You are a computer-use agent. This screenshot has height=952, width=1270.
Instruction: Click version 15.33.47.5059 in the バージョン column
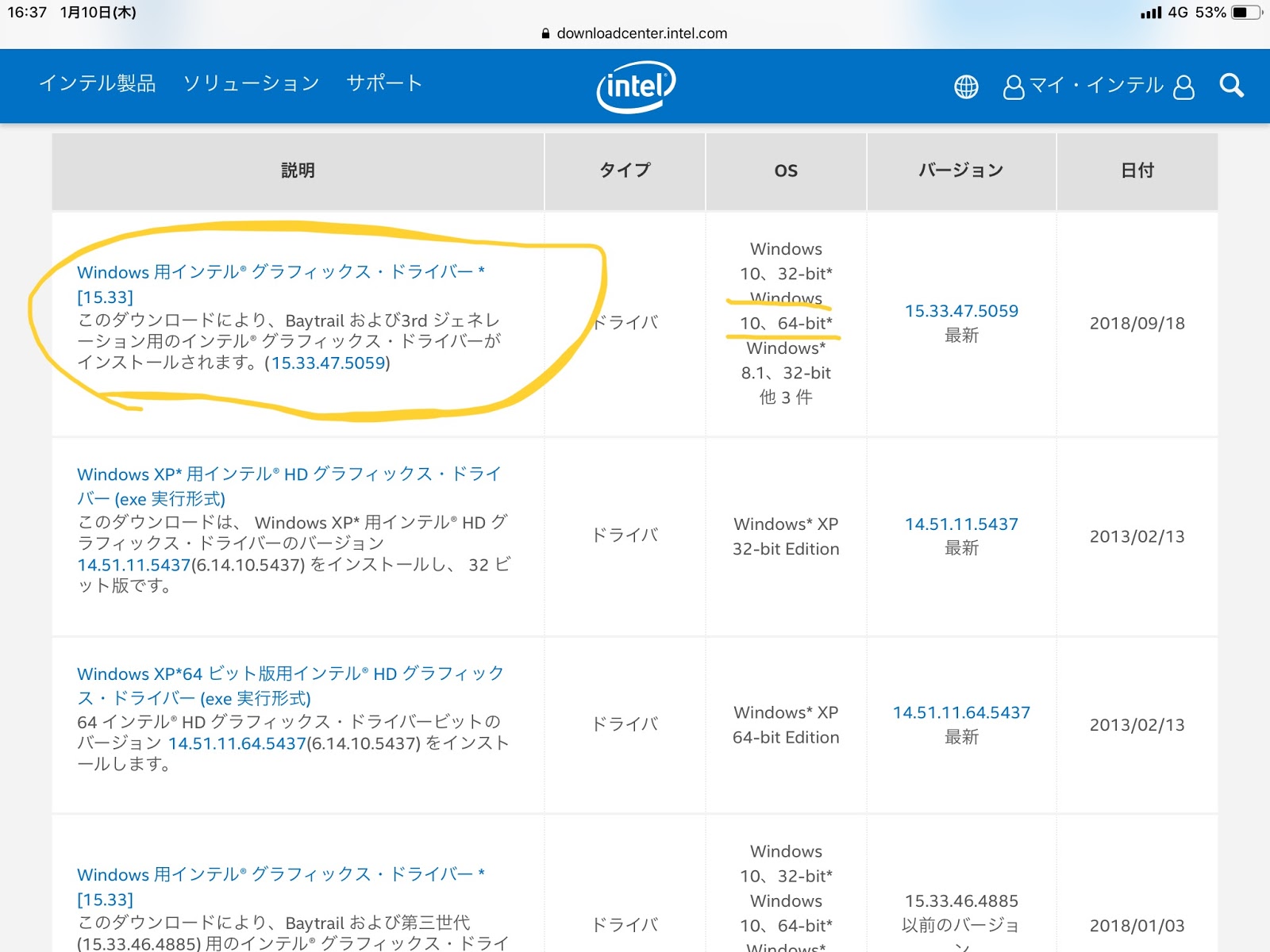[961, 311]
